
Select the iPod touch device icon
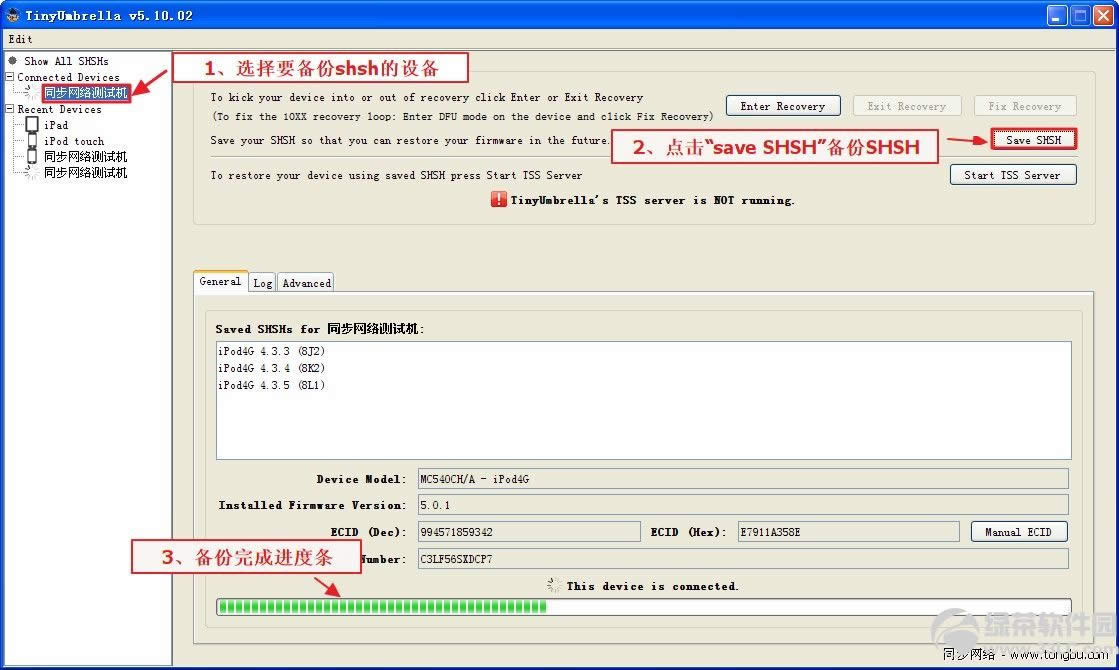(x=32, y=141)
